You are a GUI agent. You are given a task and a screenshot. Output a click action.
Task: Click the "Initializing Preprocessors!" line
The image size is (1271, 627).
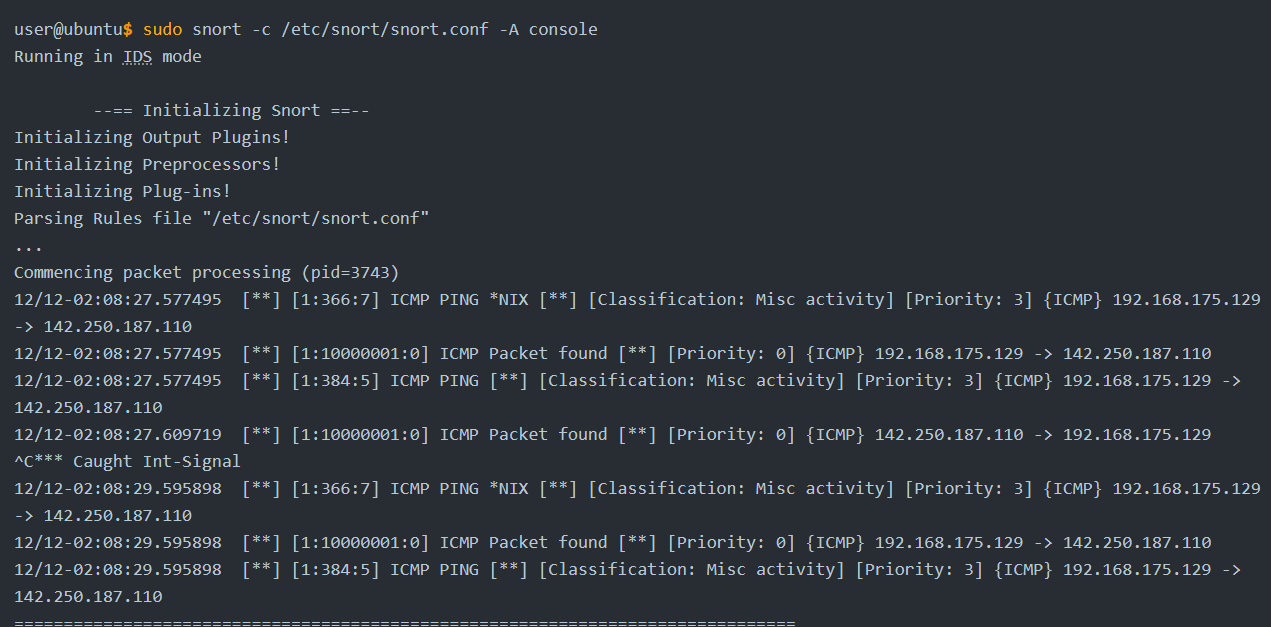click(147, 164)
